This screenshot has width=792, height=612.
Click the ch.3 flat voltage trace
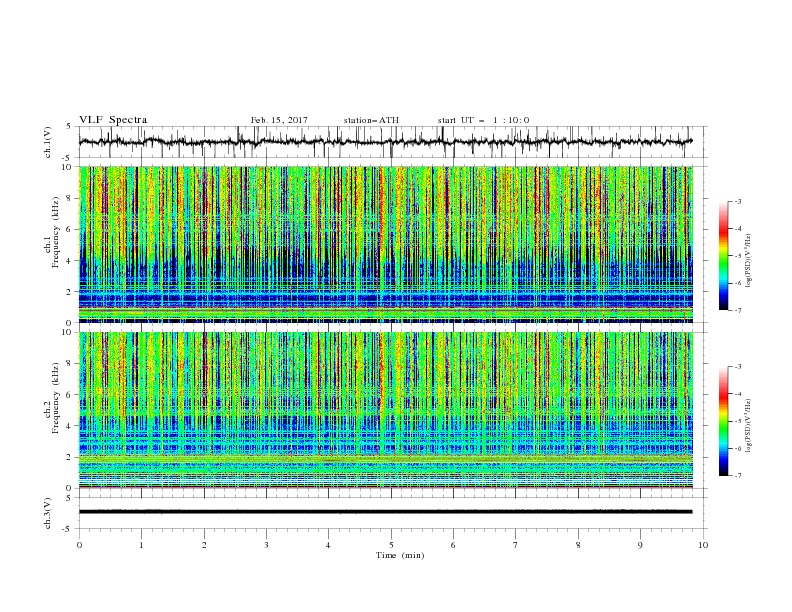click(385, 512)
